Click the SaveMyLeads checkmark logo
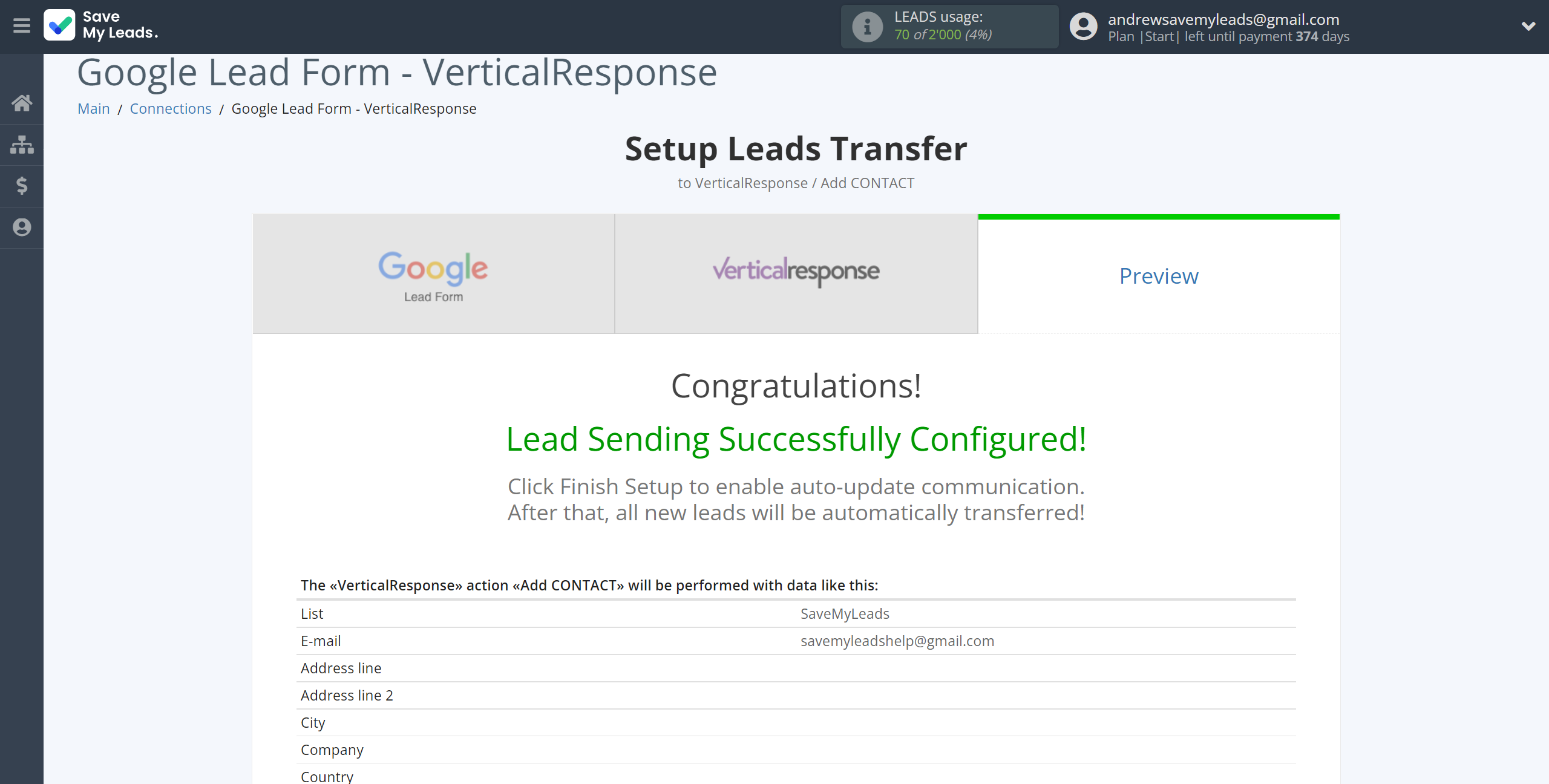This screenshot has height=784, width=1549. [x=60, y=26]
